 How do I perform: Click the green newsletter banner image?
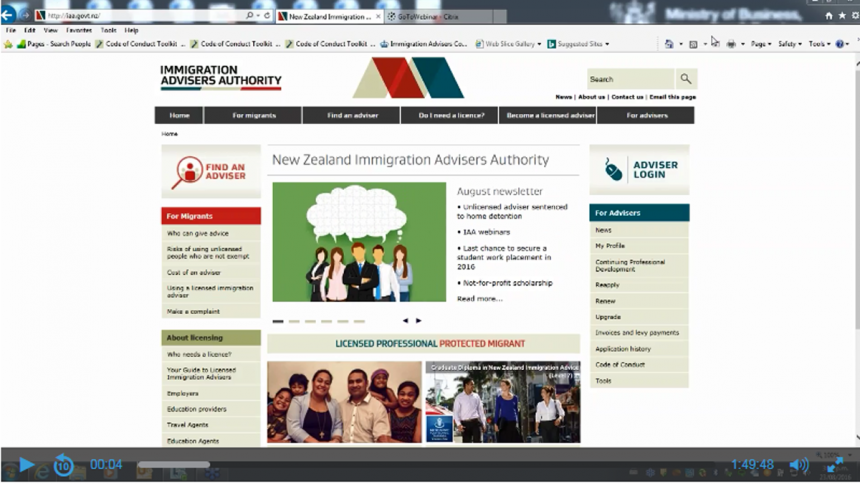click(x=359, y=242)
